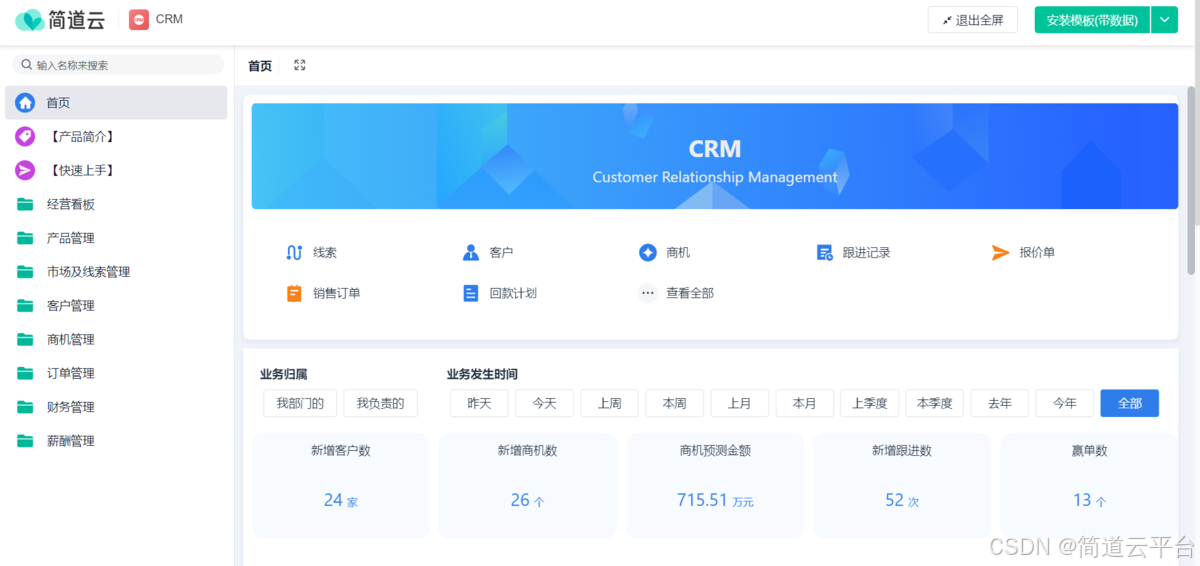The height and width of the screenshot is (566, 1200).
Task: Open 【产品简介】 in the sidebar
Action: (x=116, y=136)
